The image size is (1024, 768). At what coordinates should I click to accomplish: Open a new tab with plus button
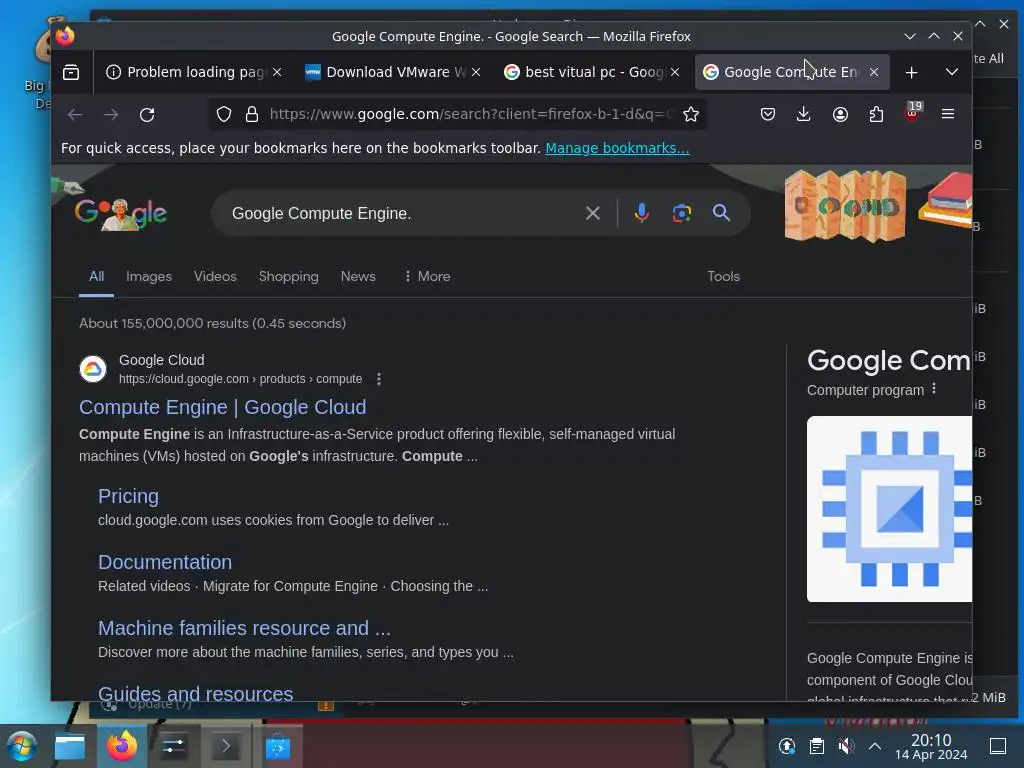click(912, 72)
